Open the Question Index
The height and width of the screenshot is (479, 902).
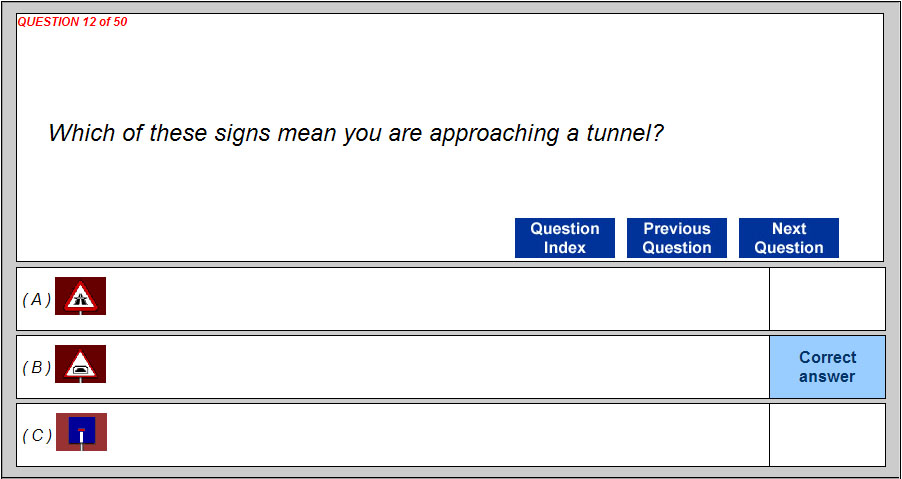[x=564, y=238]
